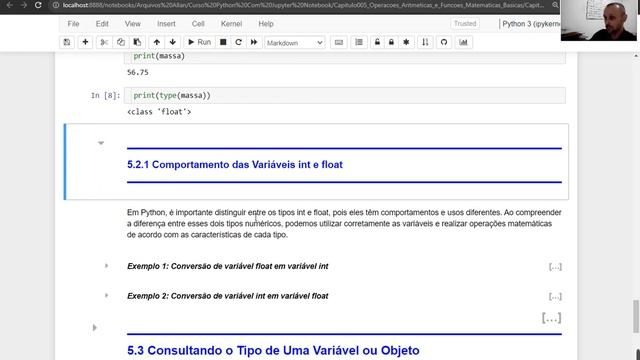The height and width of the screenshot is (360, 640).
Task: Click the large ellipsis above section 5.3
Action: 551,318
